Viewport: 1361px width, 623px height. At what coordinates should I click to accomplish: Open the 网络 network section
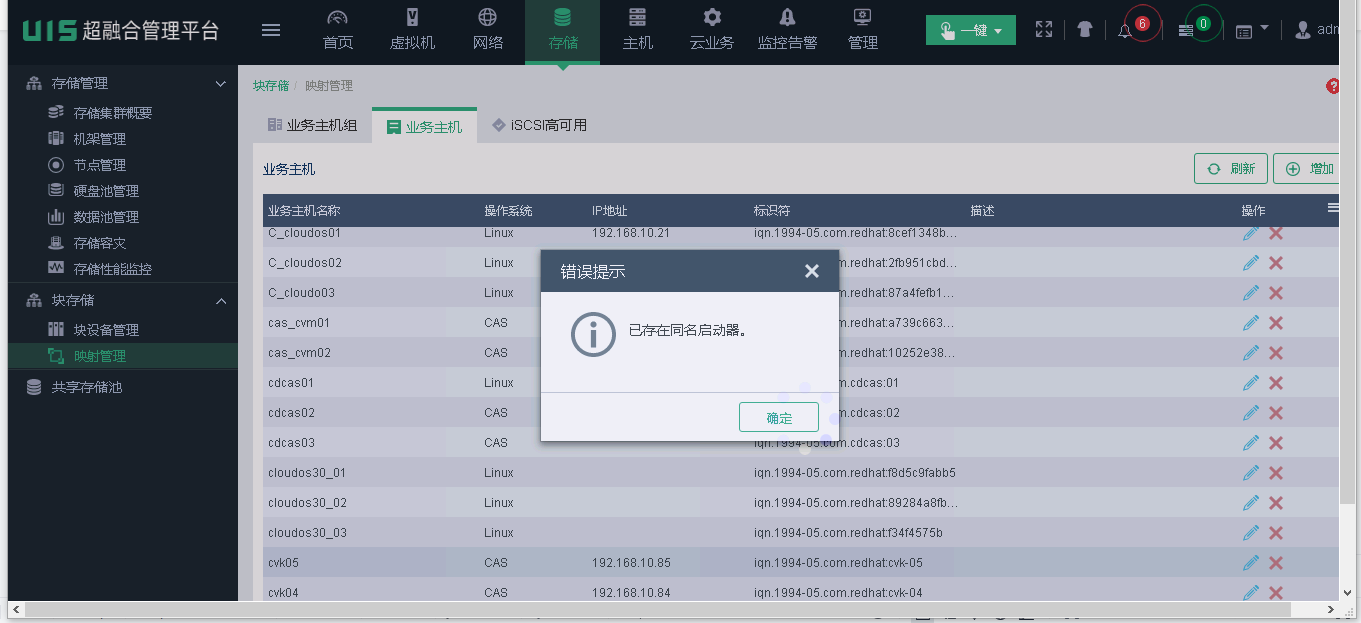[x=487, y=30]
